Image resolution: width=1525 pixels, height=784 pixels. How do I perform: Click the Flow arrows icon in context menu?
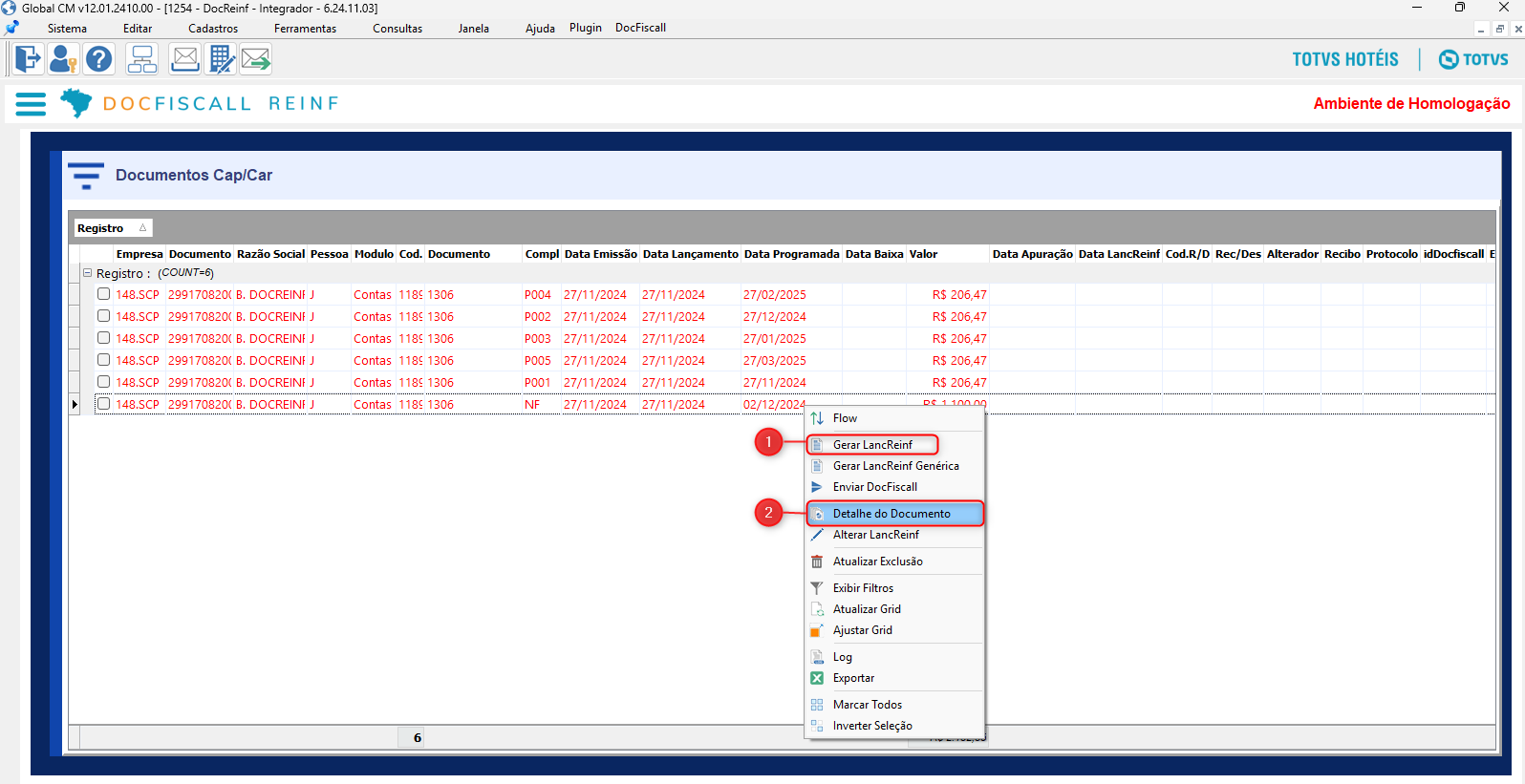click(x=817, y=418)
